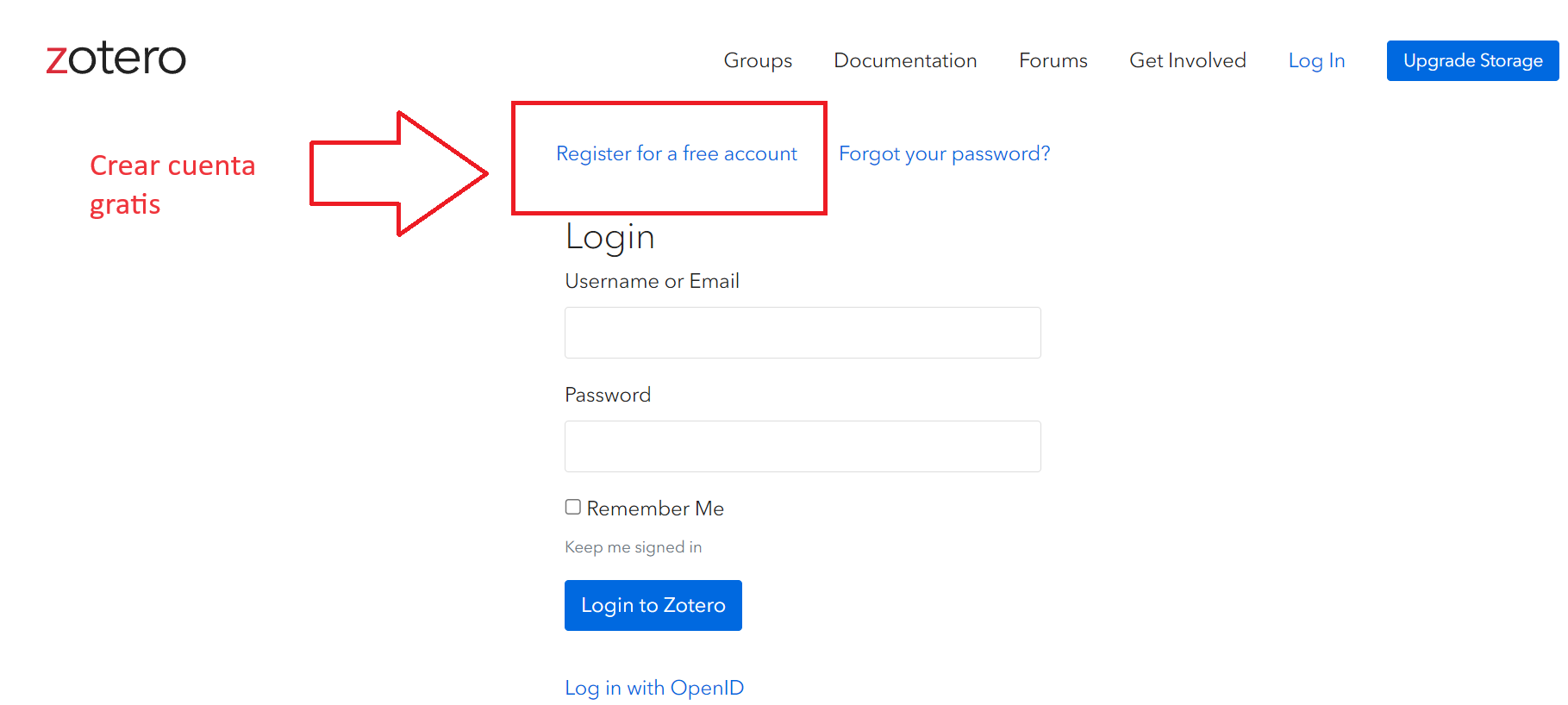This screenshot has height=705, width=1568.
Task: Click the 'Keep me signed in' hint
Action: point(633,547)
